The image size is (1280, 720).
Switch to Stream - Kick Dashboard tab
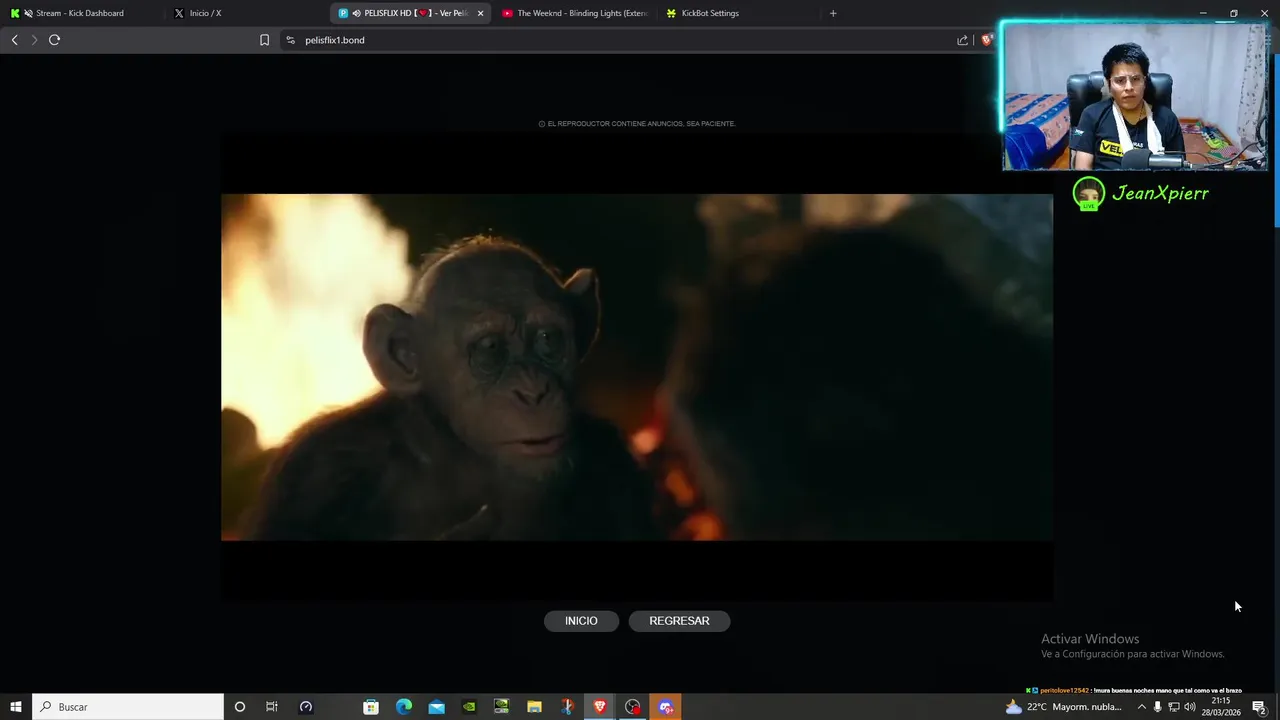click(x=80, y=13)
